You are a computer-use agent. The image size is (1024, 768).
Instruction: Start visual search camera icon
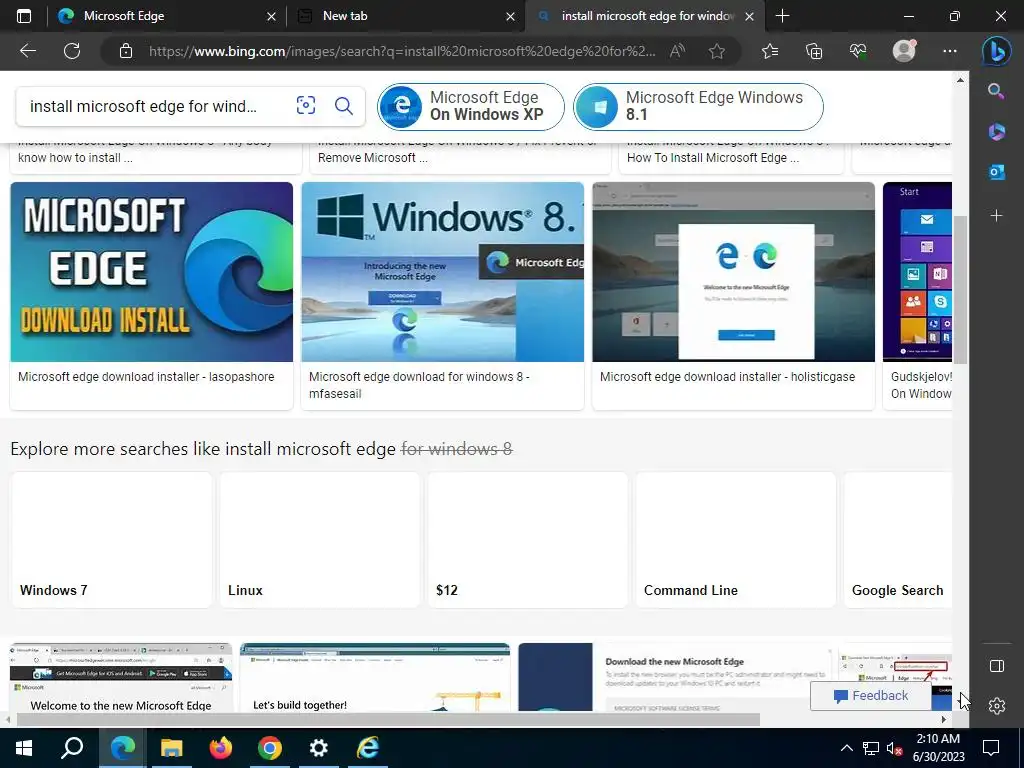306,105
